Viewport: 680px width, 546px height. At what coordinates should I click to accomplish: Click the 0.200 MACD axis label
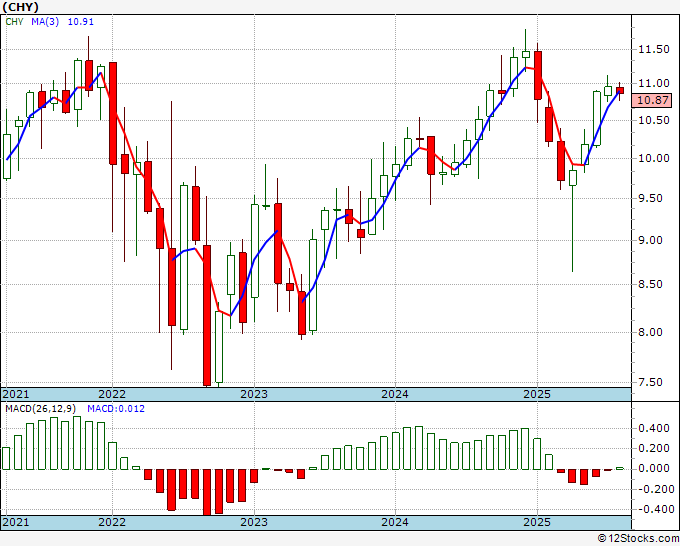click(x=654, y=448)
